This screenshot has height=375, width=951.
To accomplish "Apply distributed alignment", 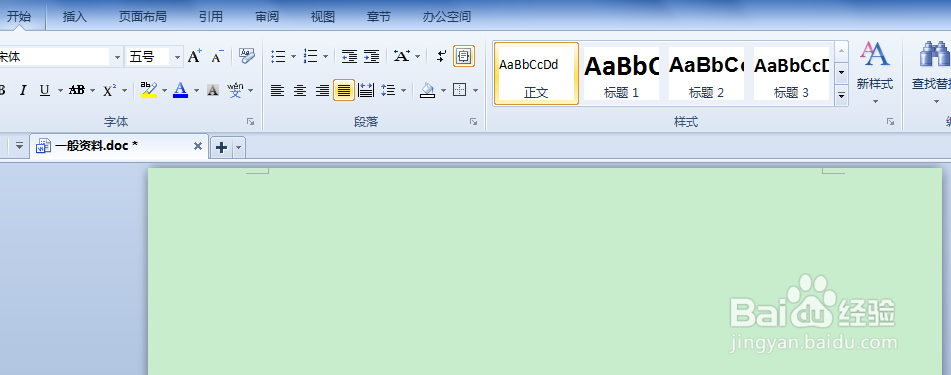I will click(366, 90).
